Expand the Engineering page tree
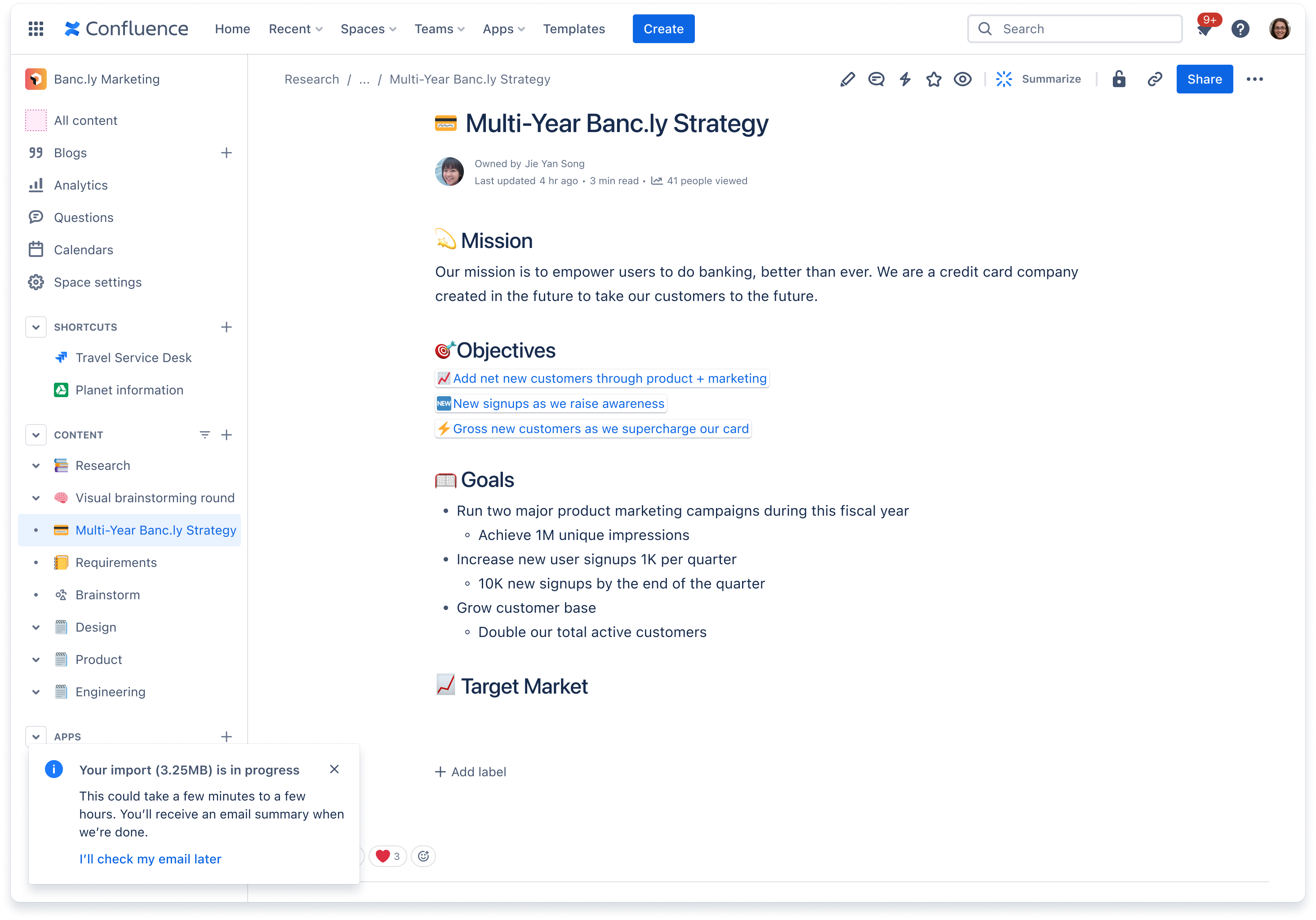1316x920 pixels. point(36,692)
